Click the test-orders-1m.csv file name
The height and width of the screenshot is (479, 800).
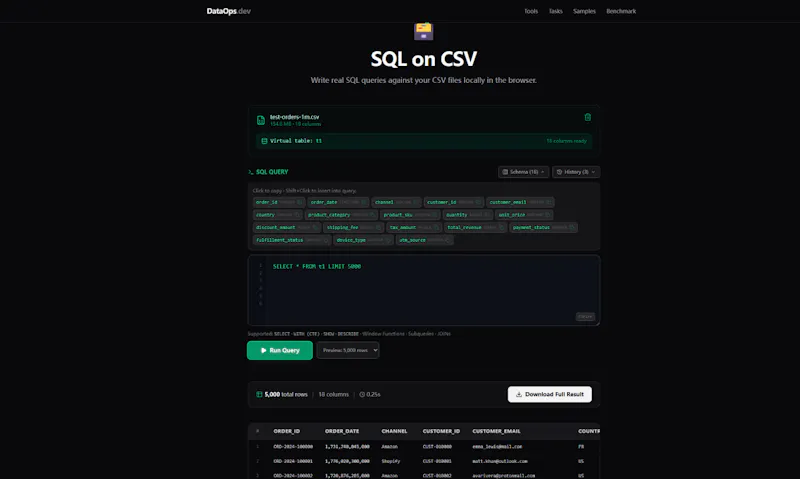pyautogui.click(x=294, y=117)
